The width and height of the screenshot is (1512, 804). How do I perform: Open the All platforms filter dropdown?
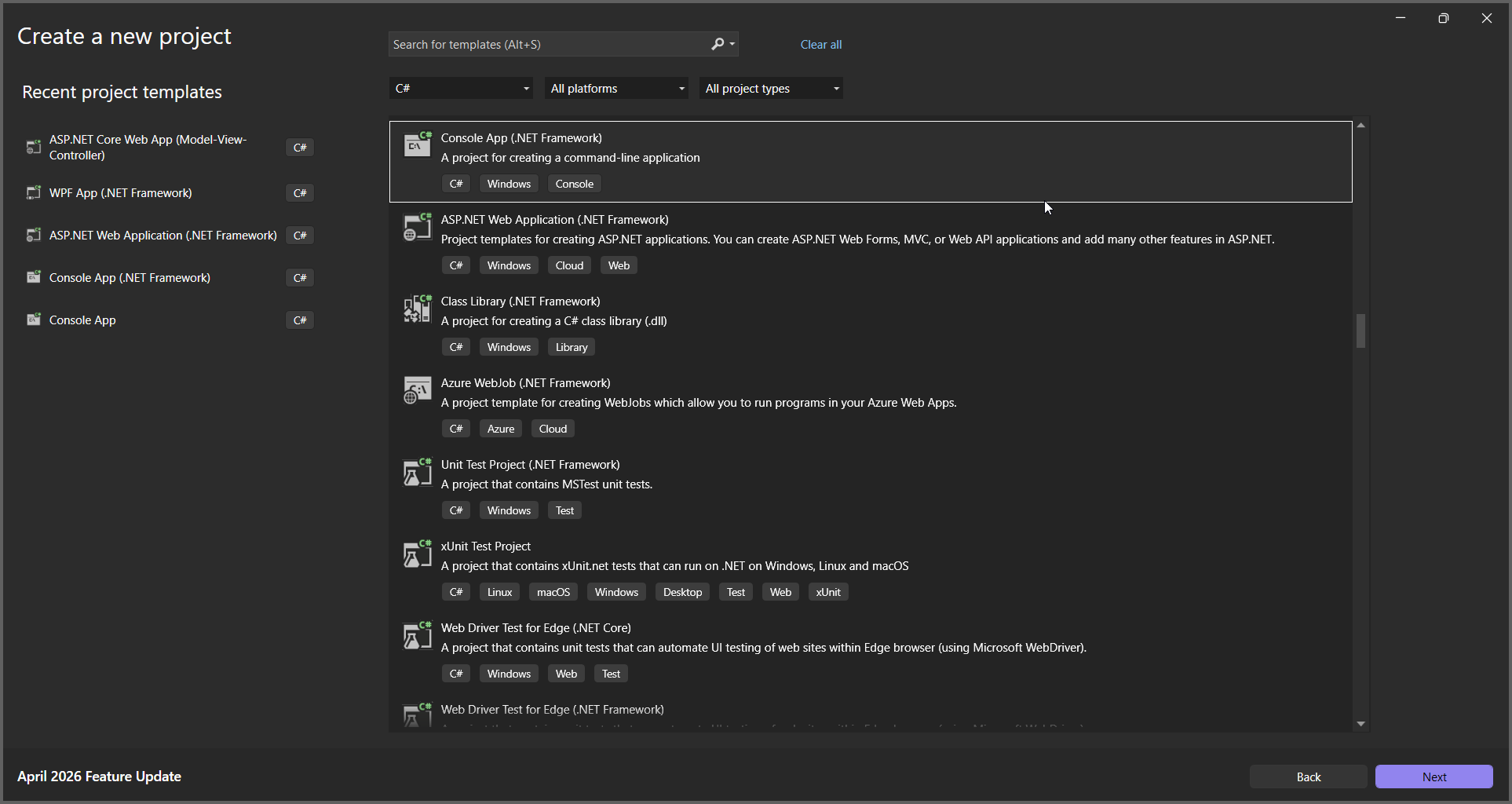coord(616,88)
